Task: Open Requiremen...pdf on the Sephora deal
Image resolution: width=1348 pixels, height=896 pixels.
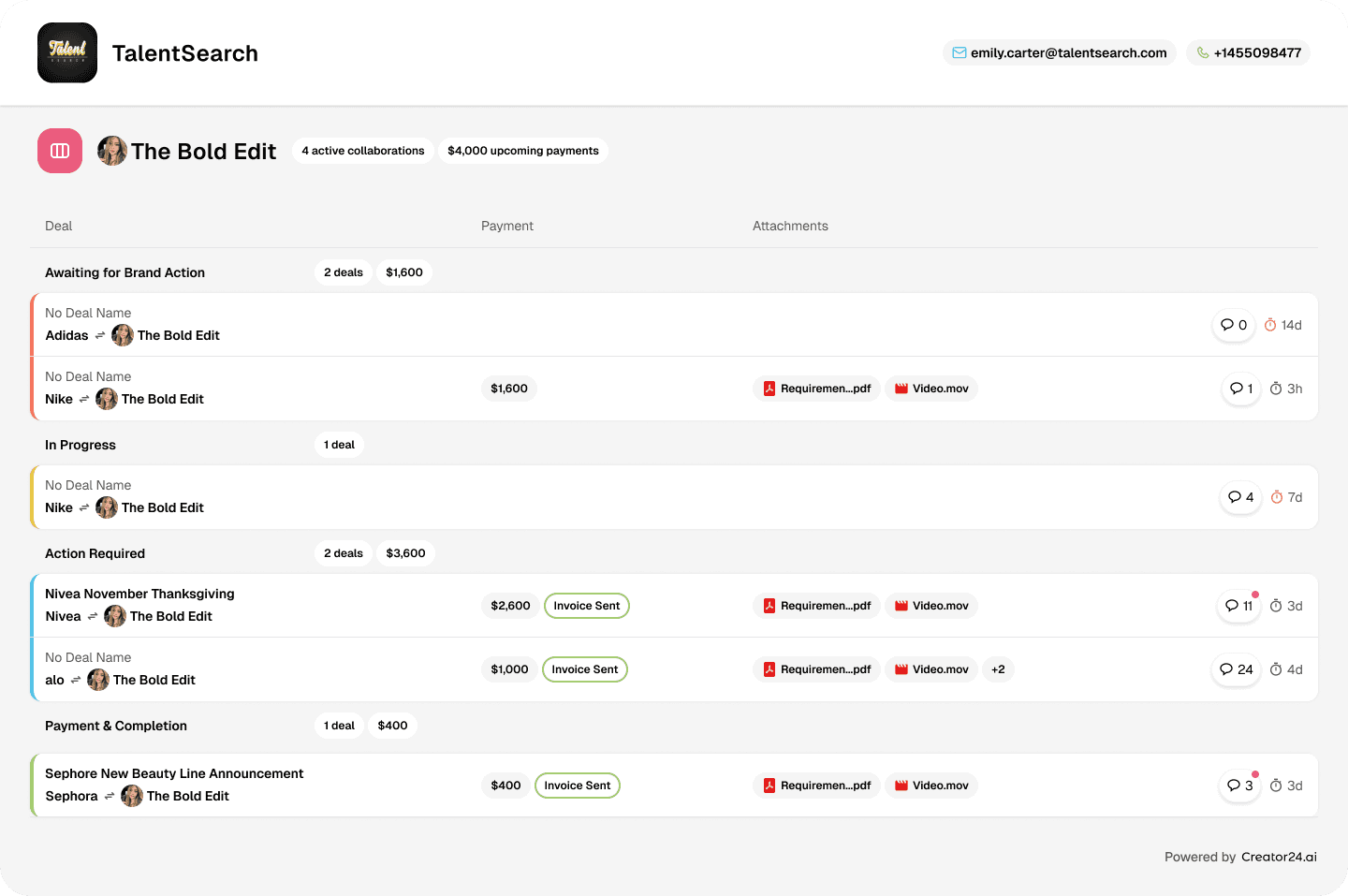Action: click(816, 786)
